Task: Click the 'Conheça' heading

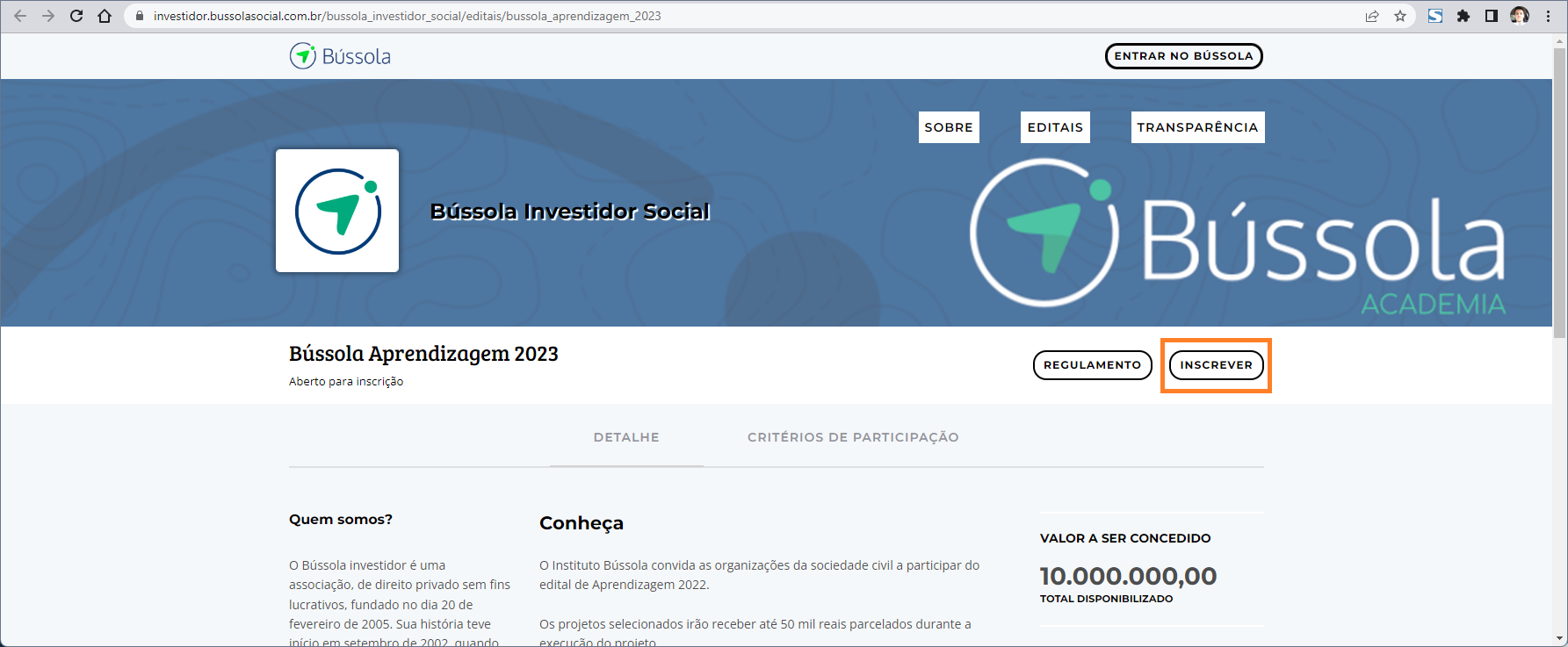Action: point(582,523)
